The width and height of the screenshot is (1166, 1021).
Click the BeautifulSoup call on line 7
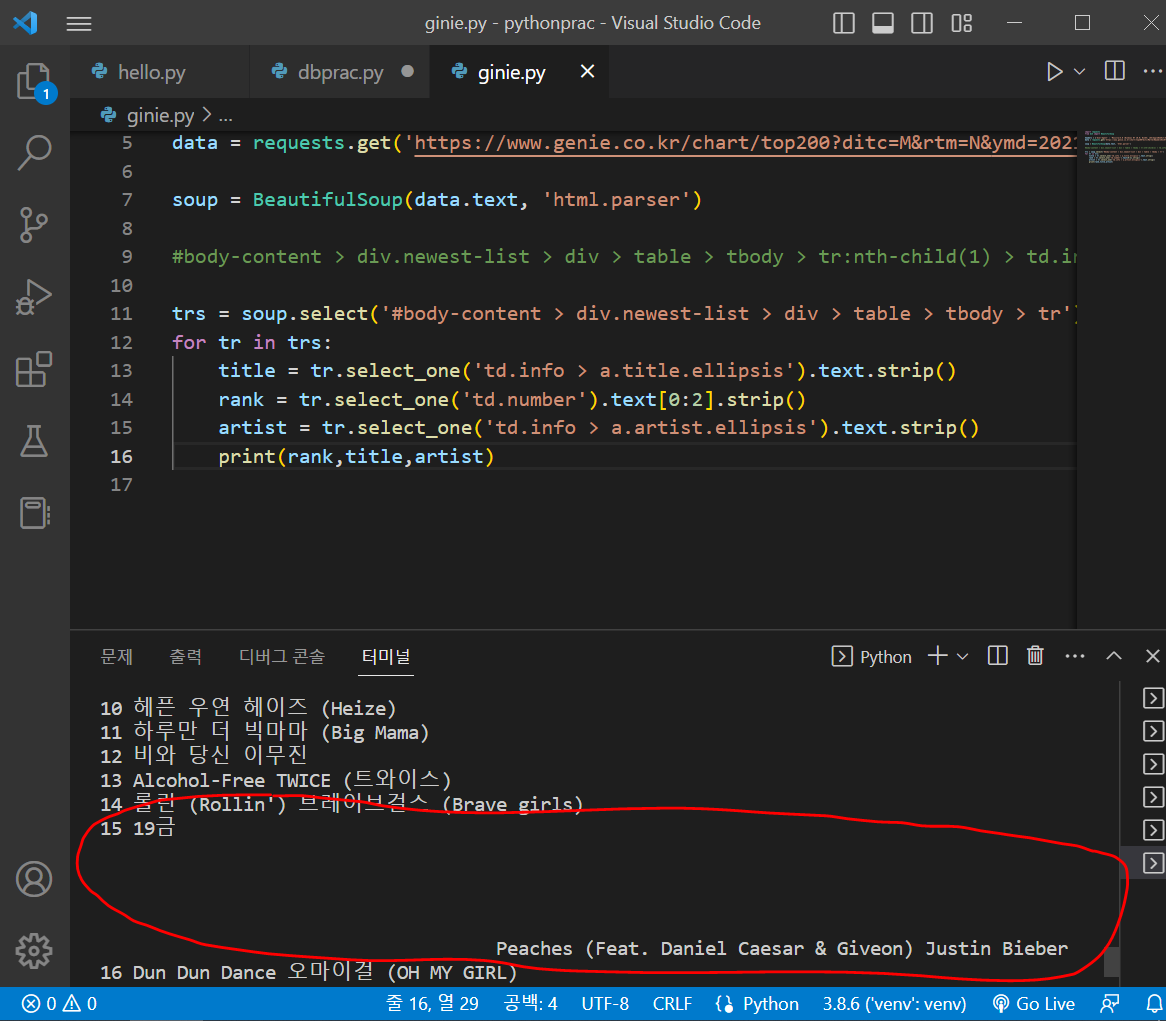(x=327, y=200)
